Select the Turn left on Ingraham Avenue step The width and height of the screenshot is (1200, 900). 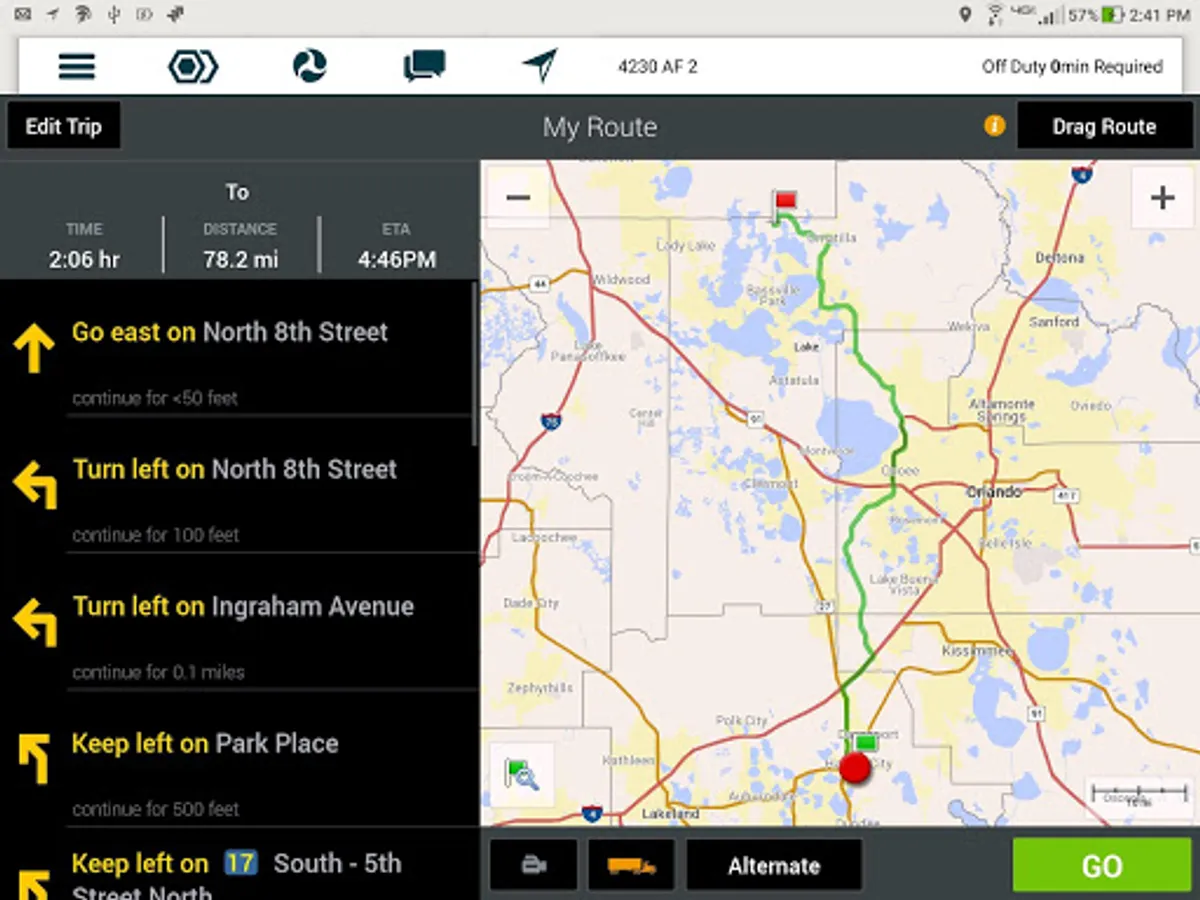[x=238, y=621]
